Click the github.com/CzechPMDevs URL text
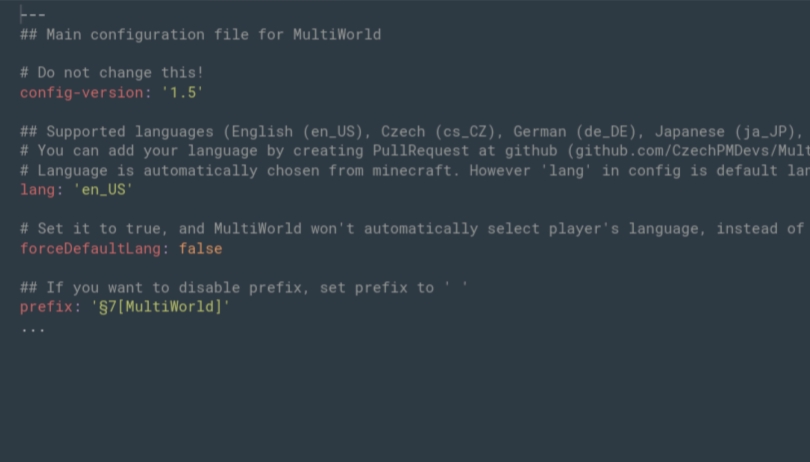810x462 pixels. point(692,151)
